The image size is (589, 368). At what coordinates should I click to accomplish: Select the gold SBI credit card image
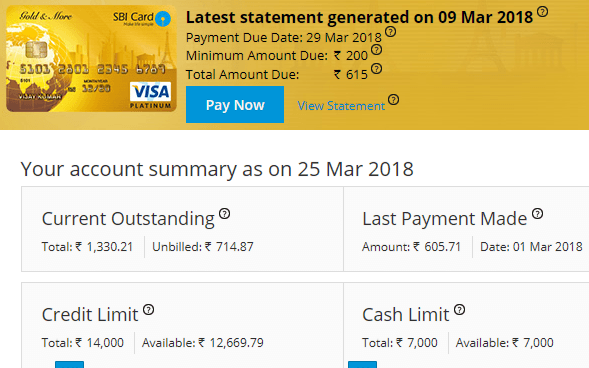91,59
